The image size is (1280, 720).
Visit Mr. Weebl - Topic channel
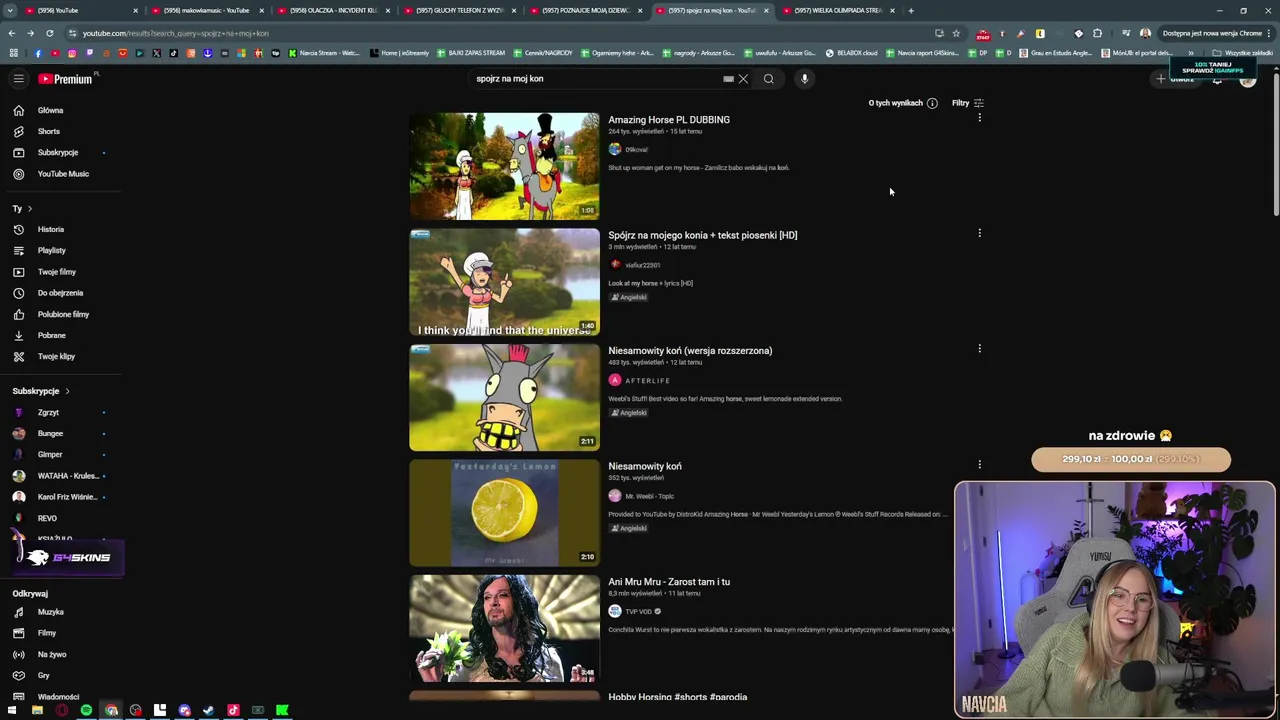tap(649, 496)
